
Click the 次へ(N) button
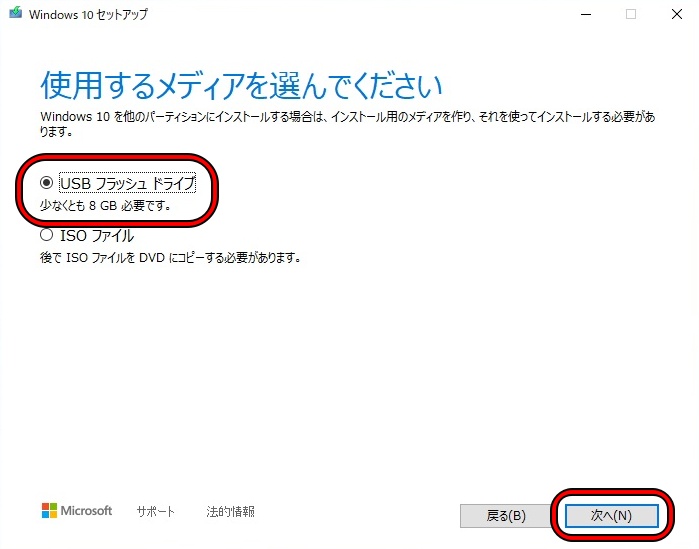coord(612,516)
